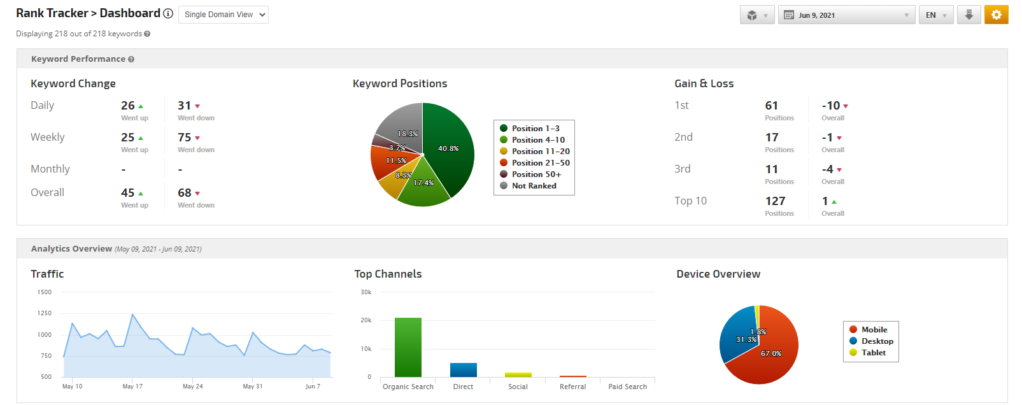The height and width of the screenshot is (405, 1022).
Task: Click the Organic Search bar
Action: coord(408,347)
